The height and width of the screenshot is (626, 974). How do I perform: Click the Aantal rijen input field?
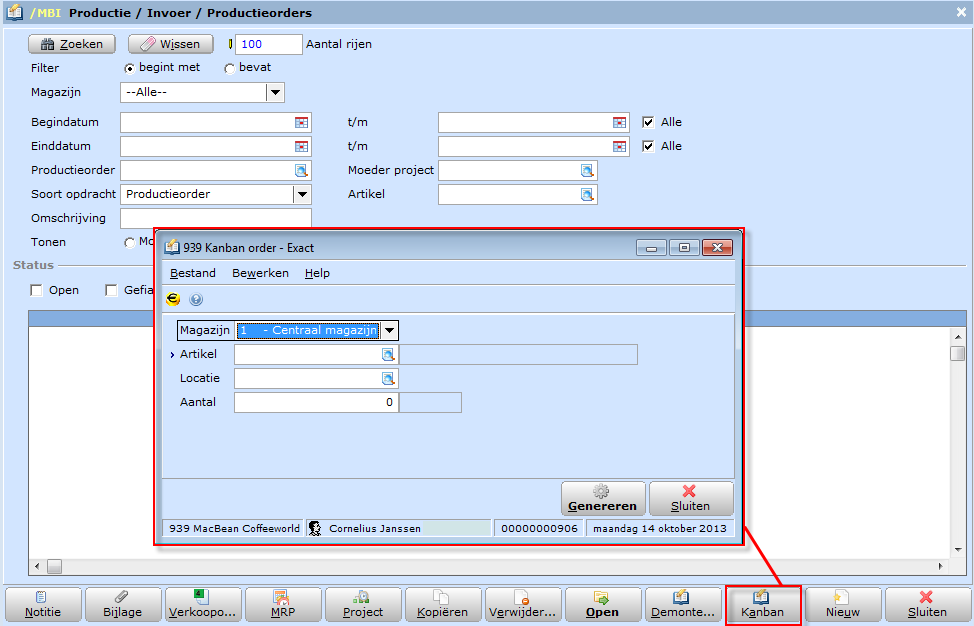(269, 44)
